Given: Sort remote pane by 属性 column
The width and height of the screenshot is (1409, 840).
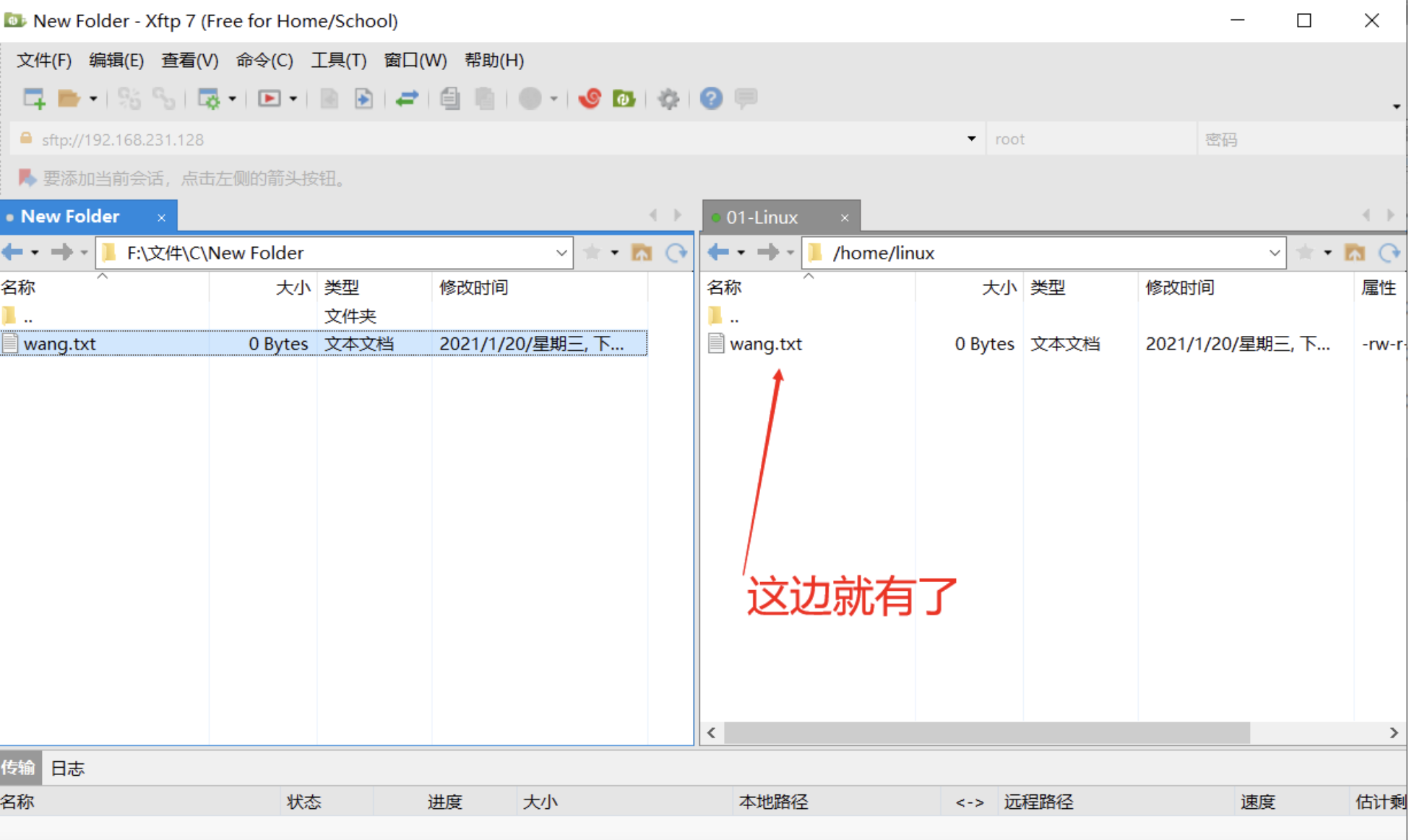Looking at the screenshot, I should click(1379, 287).
